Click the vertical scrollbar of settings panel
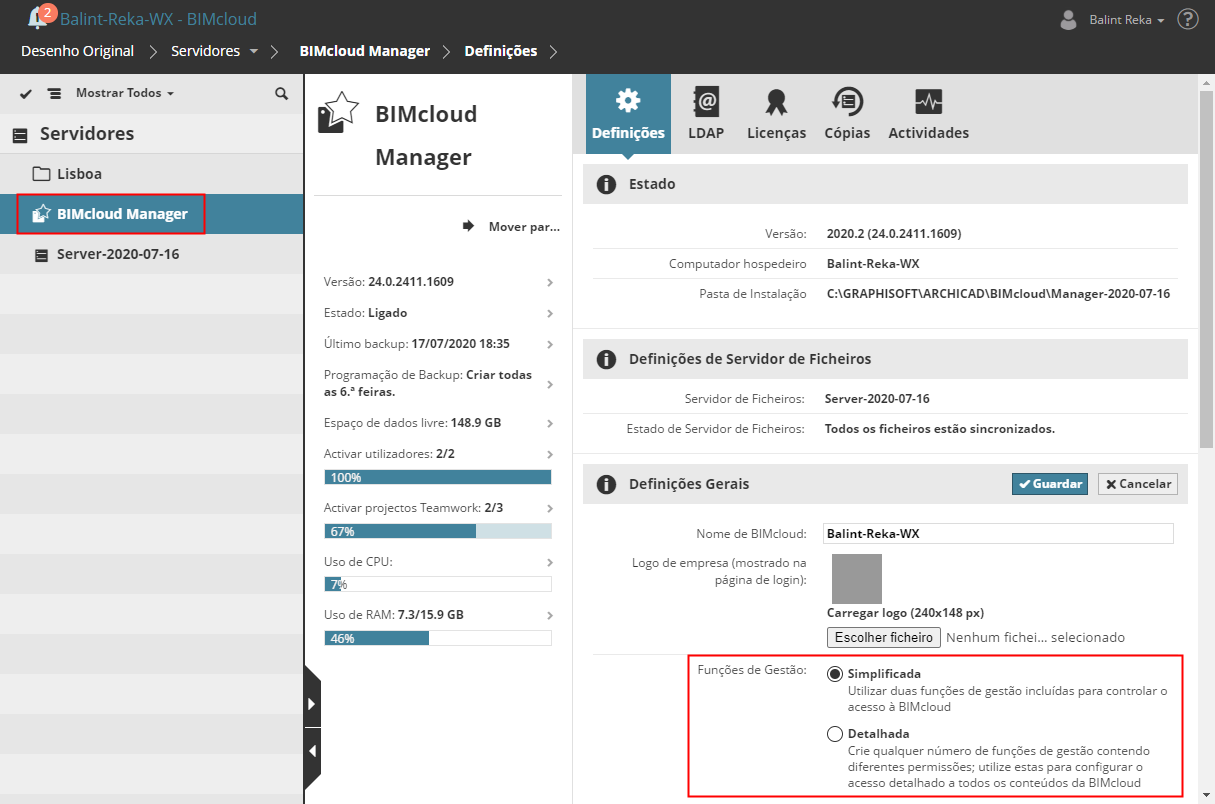The image size is (1215, 804). 1206,270
